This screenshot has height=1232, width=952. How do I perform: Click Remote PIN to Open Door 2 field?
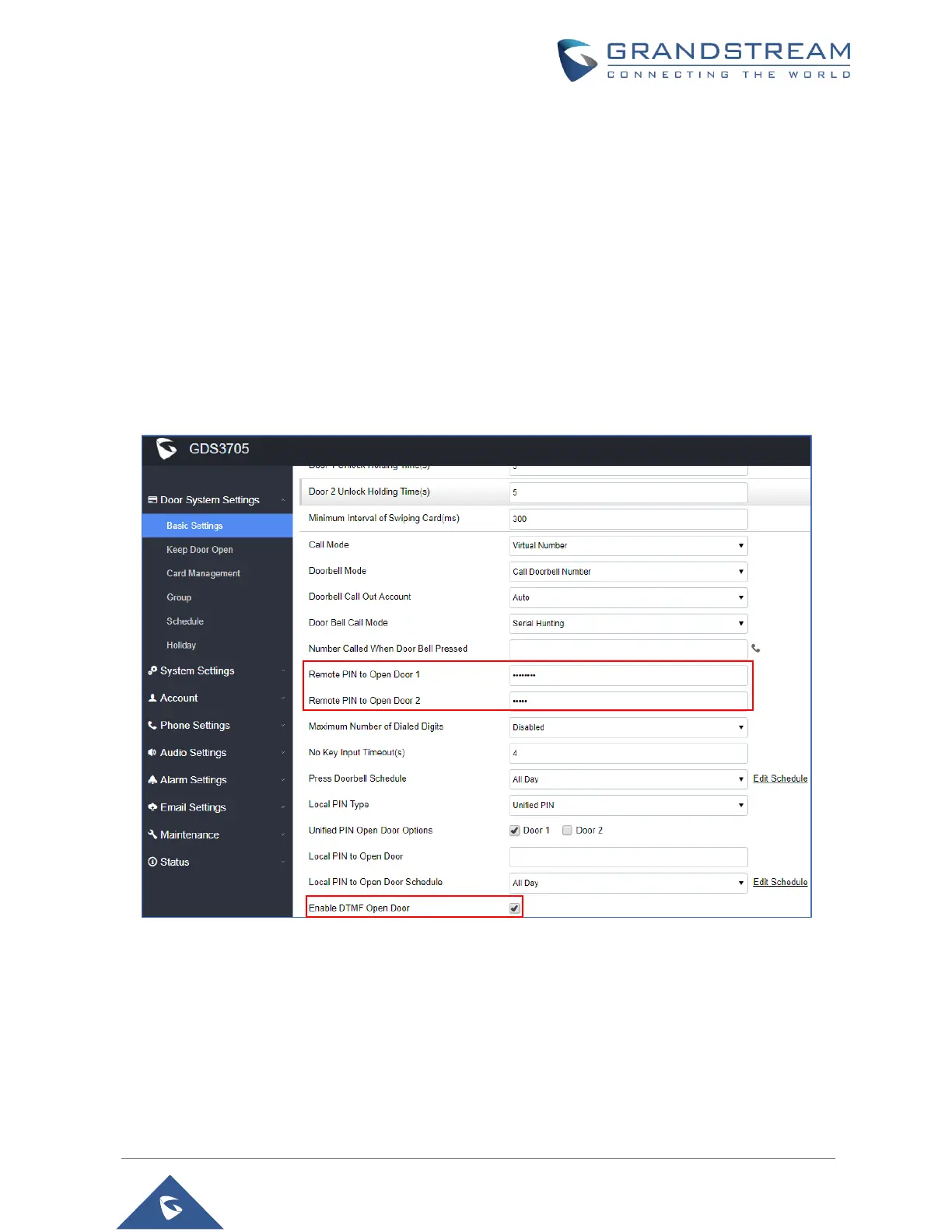point(628,701)
